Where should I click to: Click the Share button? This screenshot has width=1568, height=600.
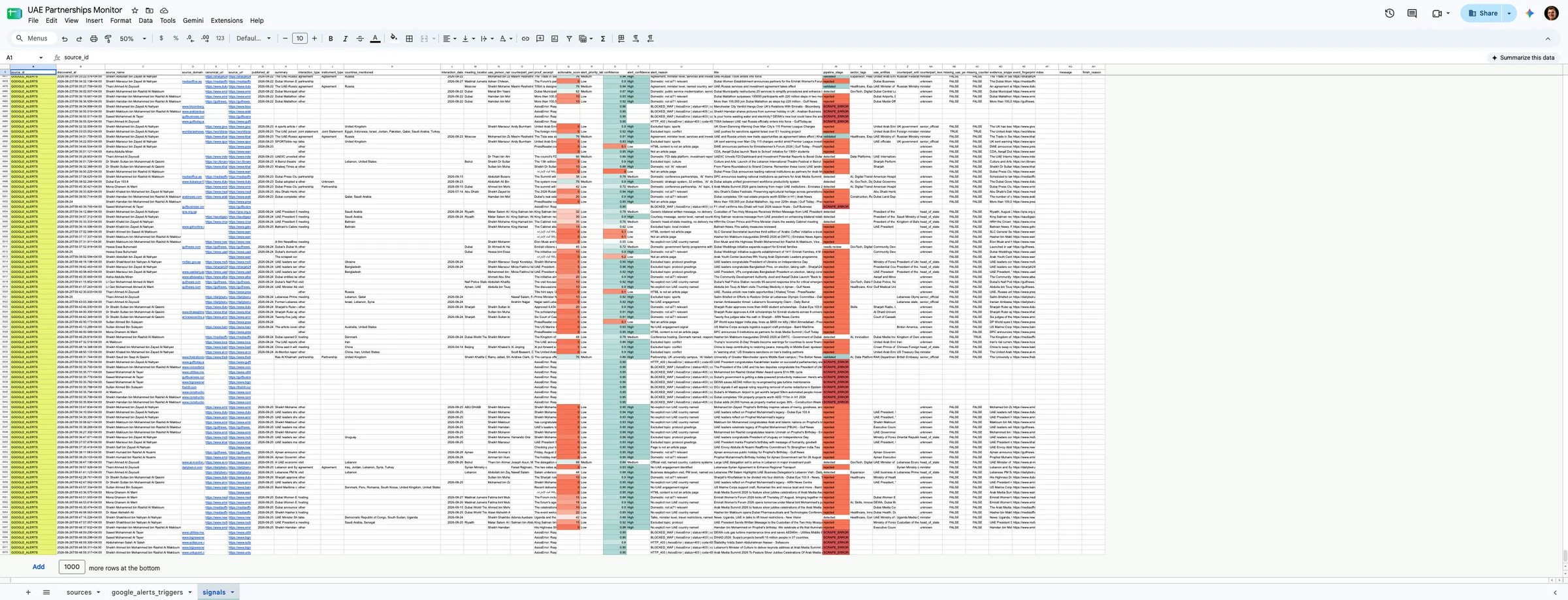coord(1482,13)
